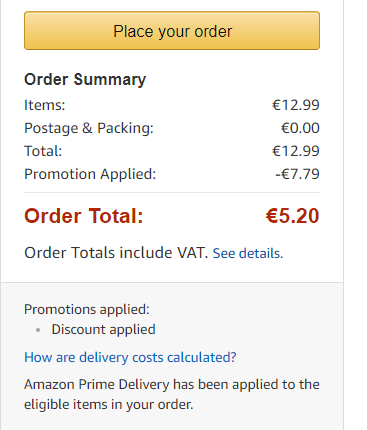Click the €5.20 order total amount
Screen dimensions: 367x430
tap(293, 216)
